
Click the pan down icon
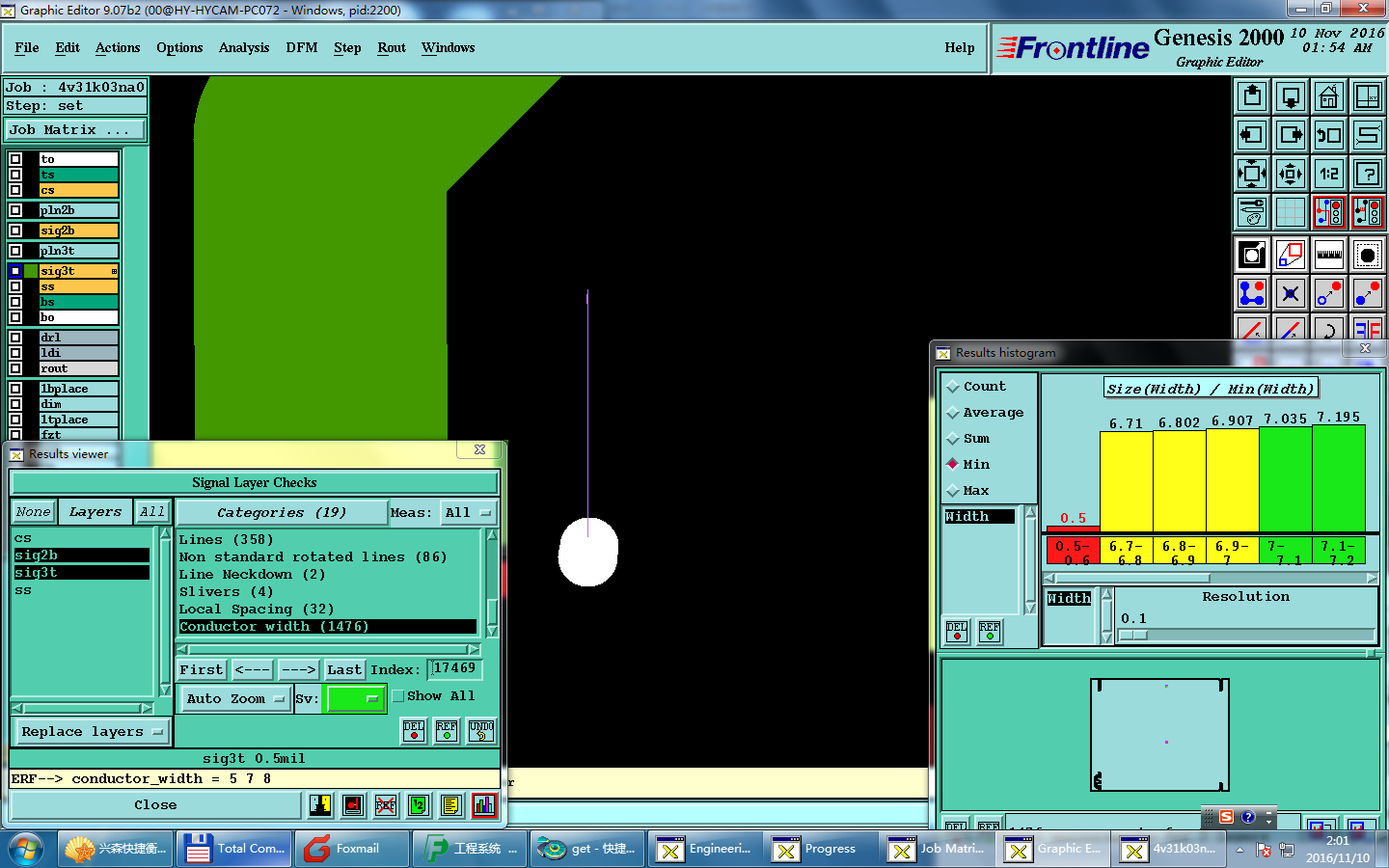[x=1291, y=96]
